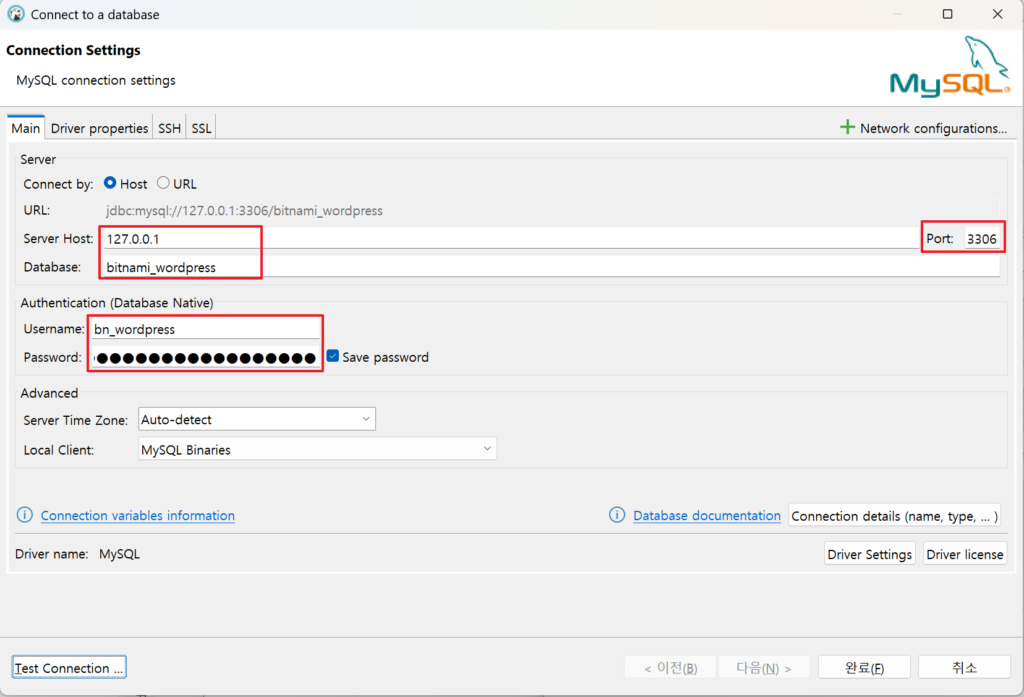Switch to the Main tab

pos(25,128)
